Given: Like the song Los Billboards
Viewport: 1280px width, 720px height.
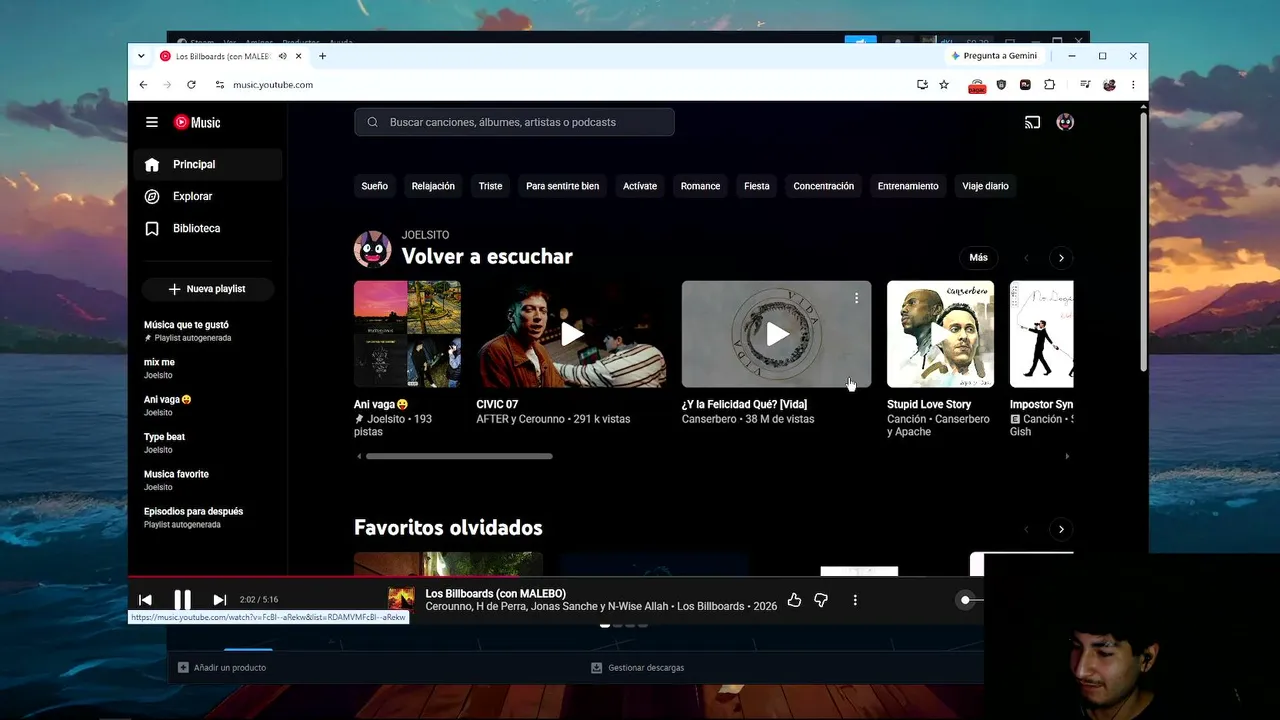Looking at the screenshot, I should 794,600.
